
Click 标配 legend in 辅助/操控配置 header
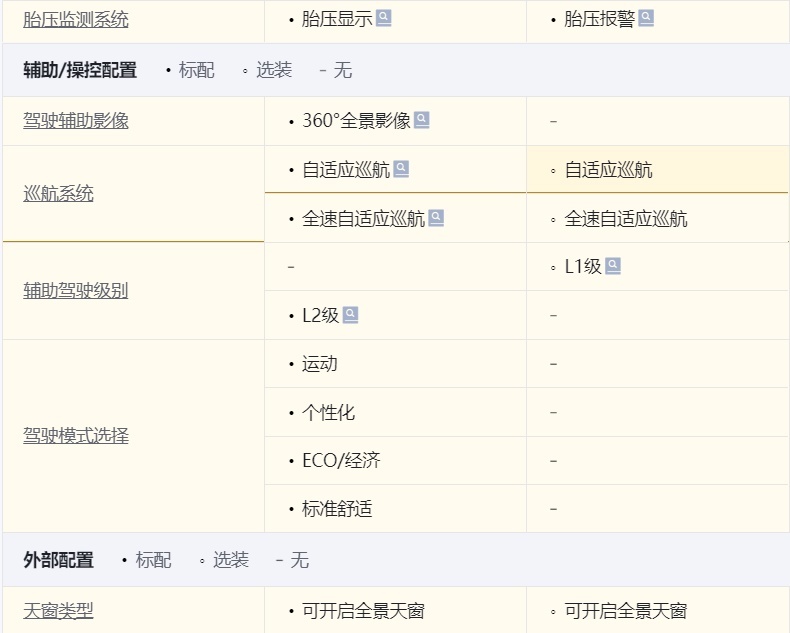pos(196,70)
